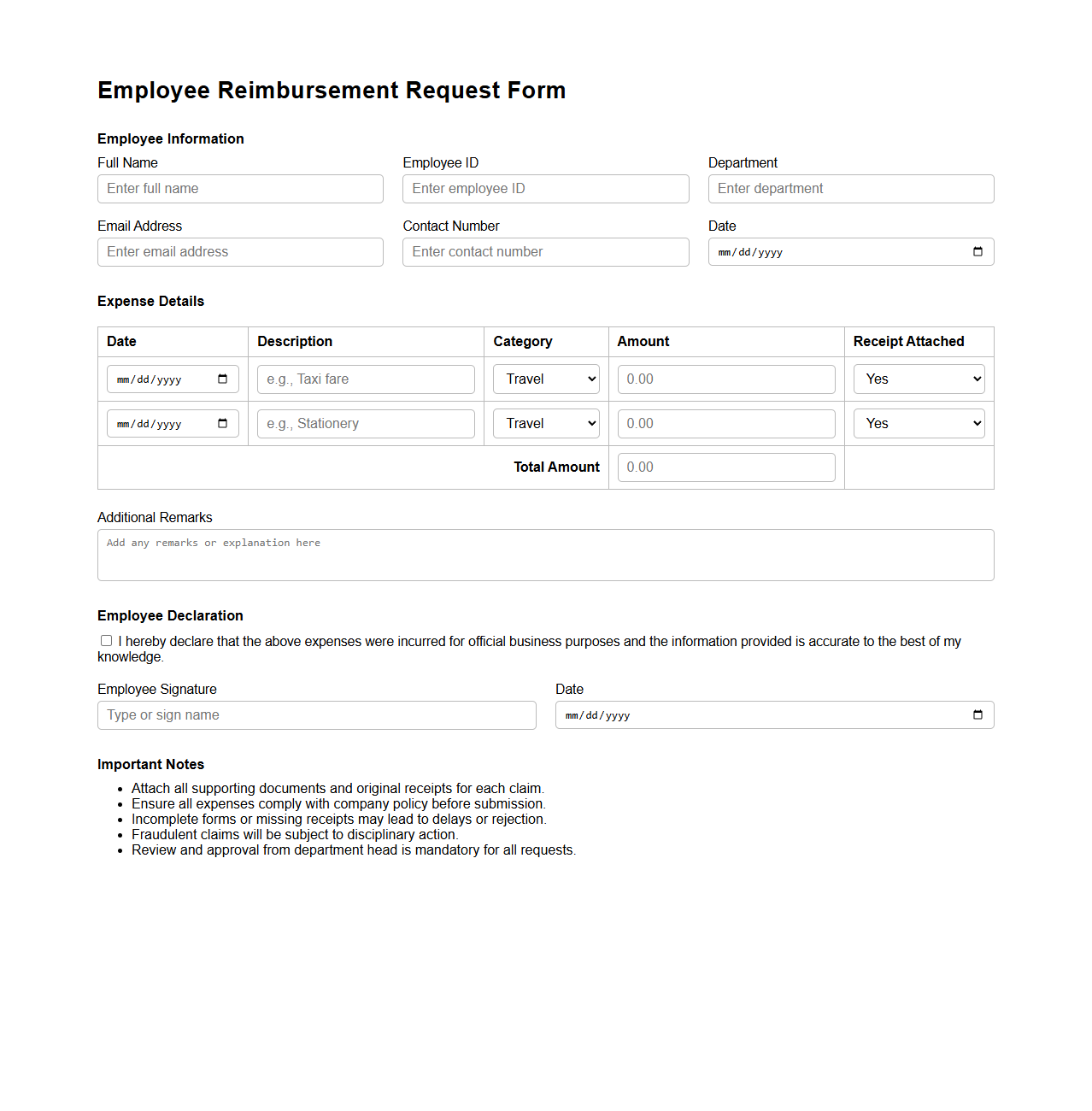This screenshot has height=1111, width=1092.
Task: Click the Total Amount field
Action: [x=725, y=467]
